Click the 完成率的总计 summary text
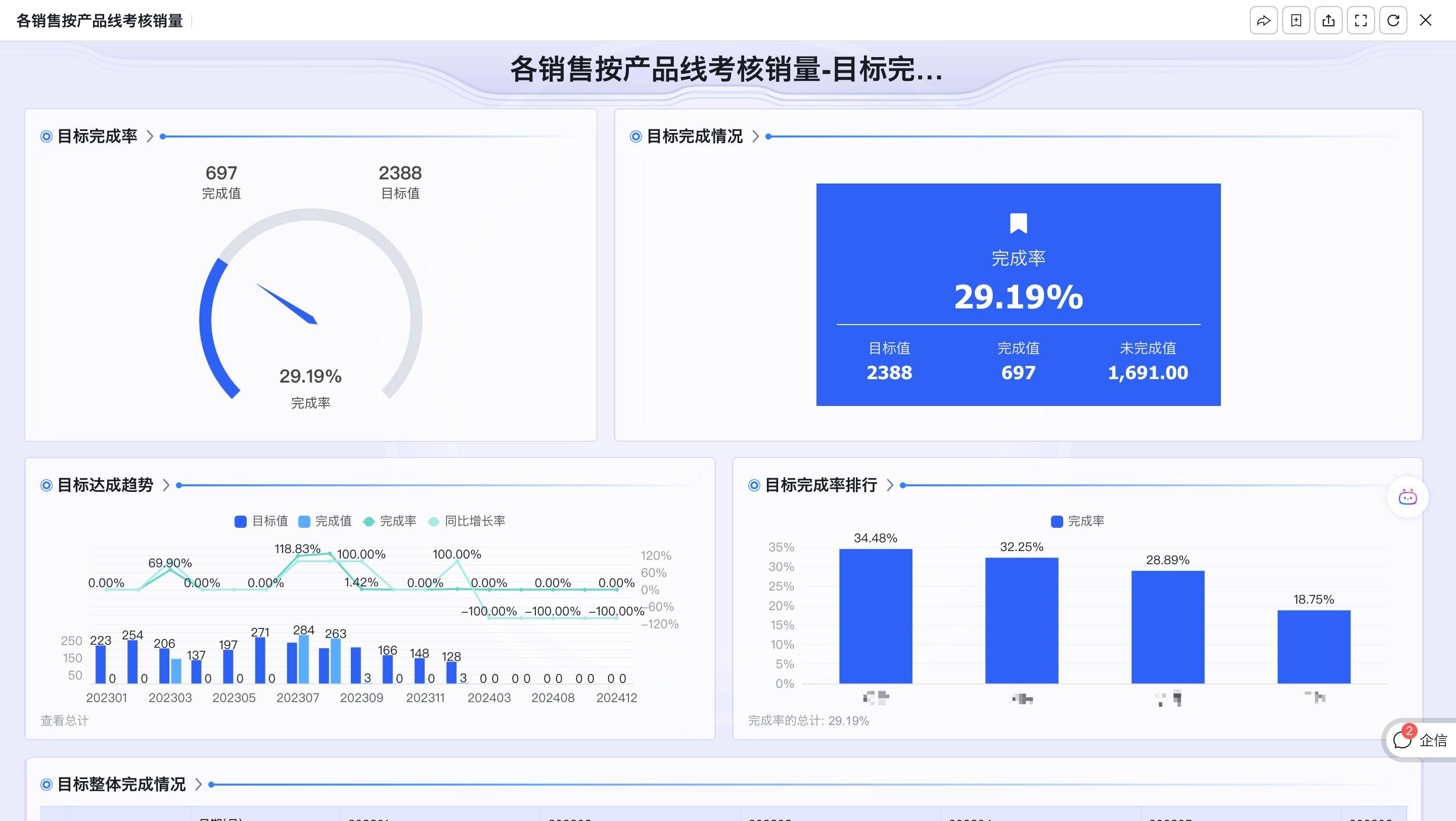Screen dimensions: 1456x821 (808, 720)
